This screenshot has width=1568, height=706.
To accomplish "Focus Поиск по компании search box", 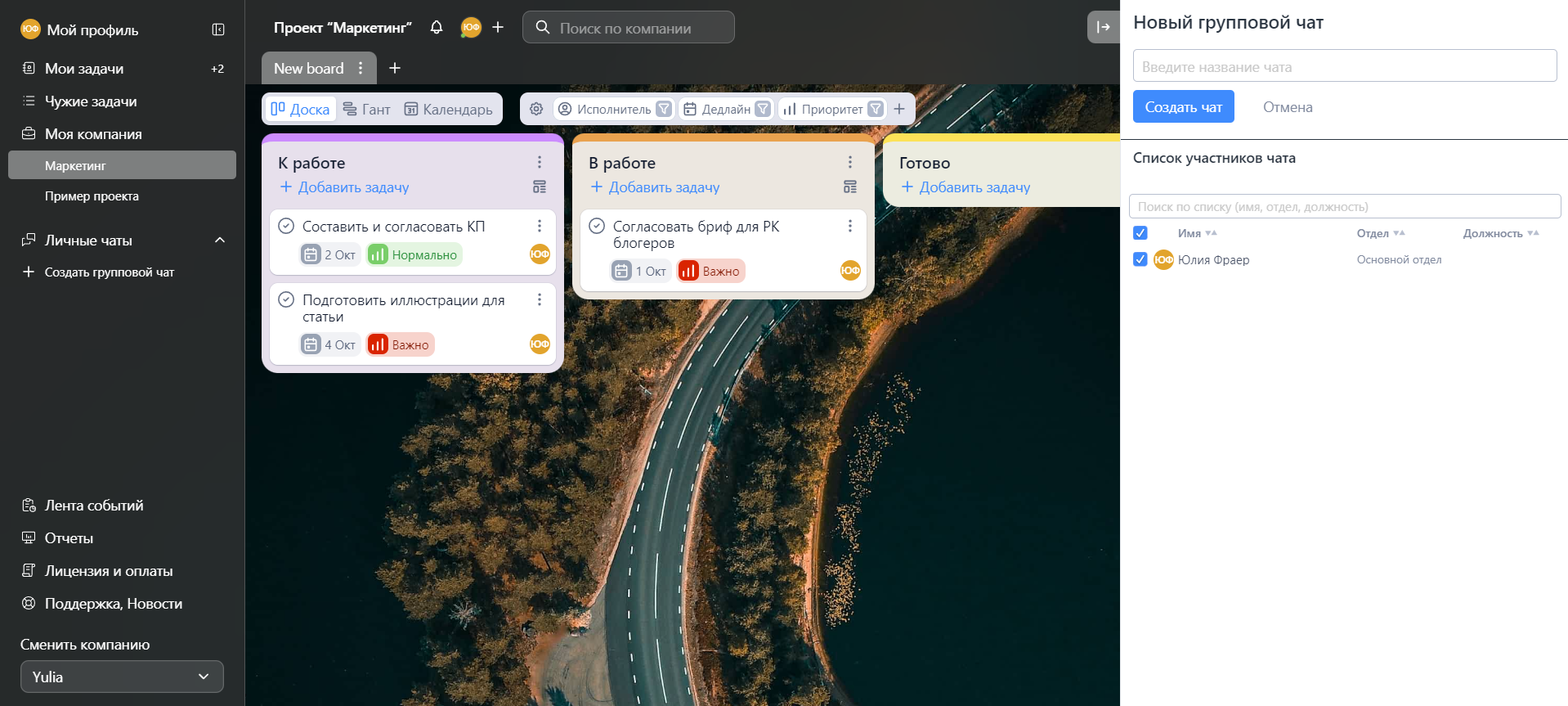I will click(x=629, y=27).
